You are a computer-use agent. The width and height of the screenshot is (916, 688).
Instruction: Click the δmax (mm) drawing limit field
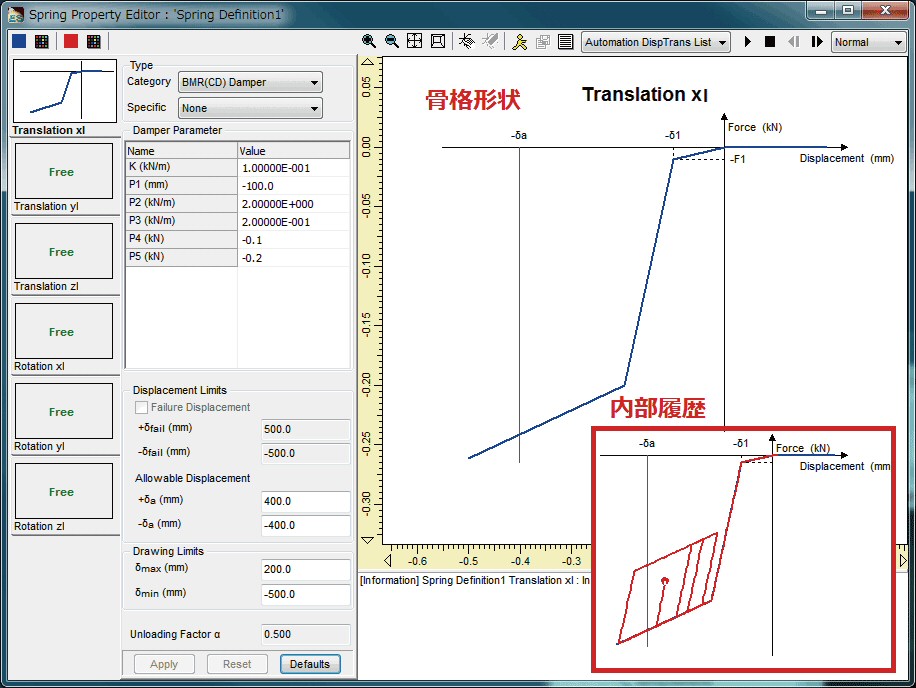pos(306,569)
